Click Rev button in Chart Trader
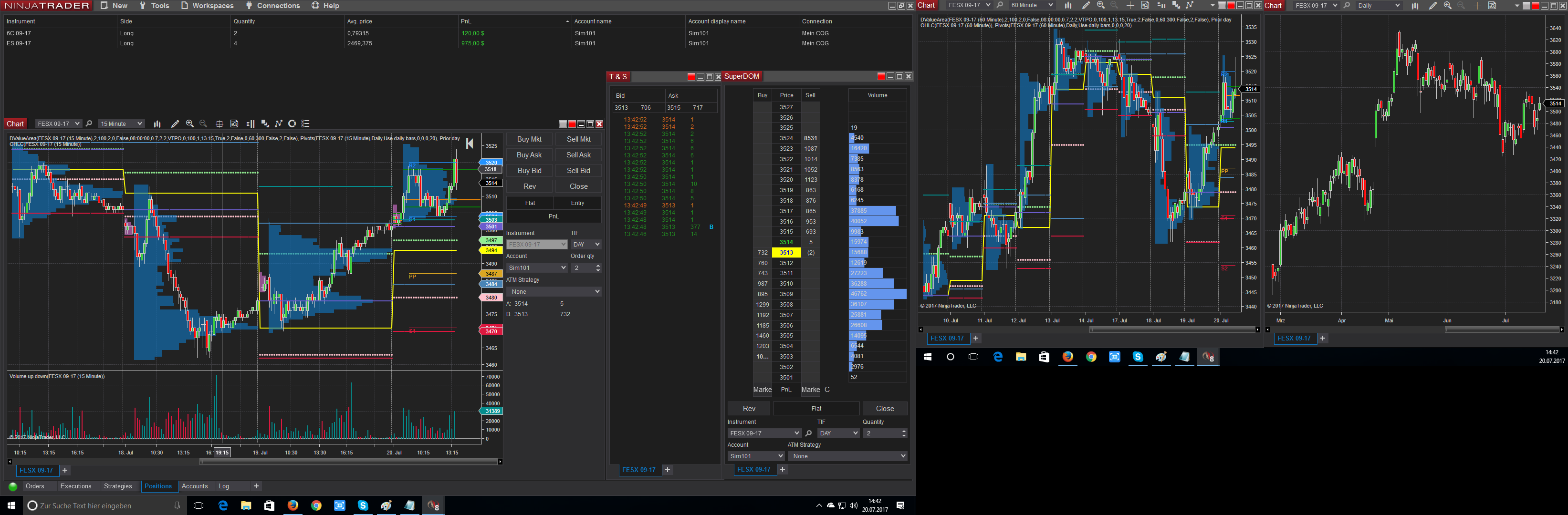 tap(530, 186)
